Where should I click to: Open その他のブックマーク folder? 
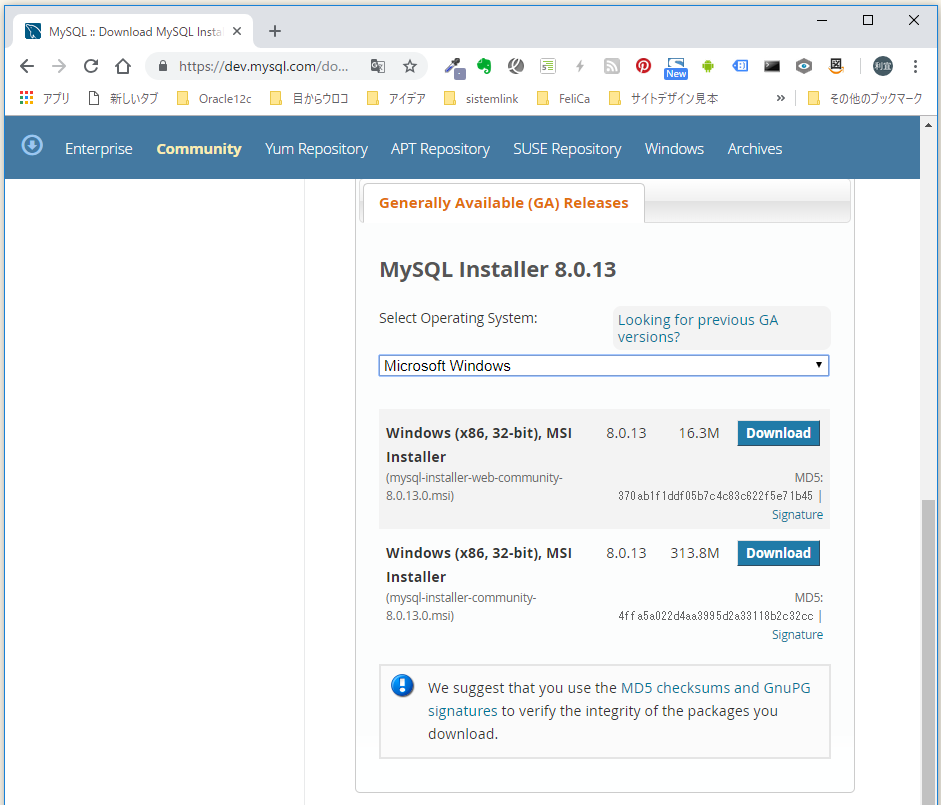865,98
